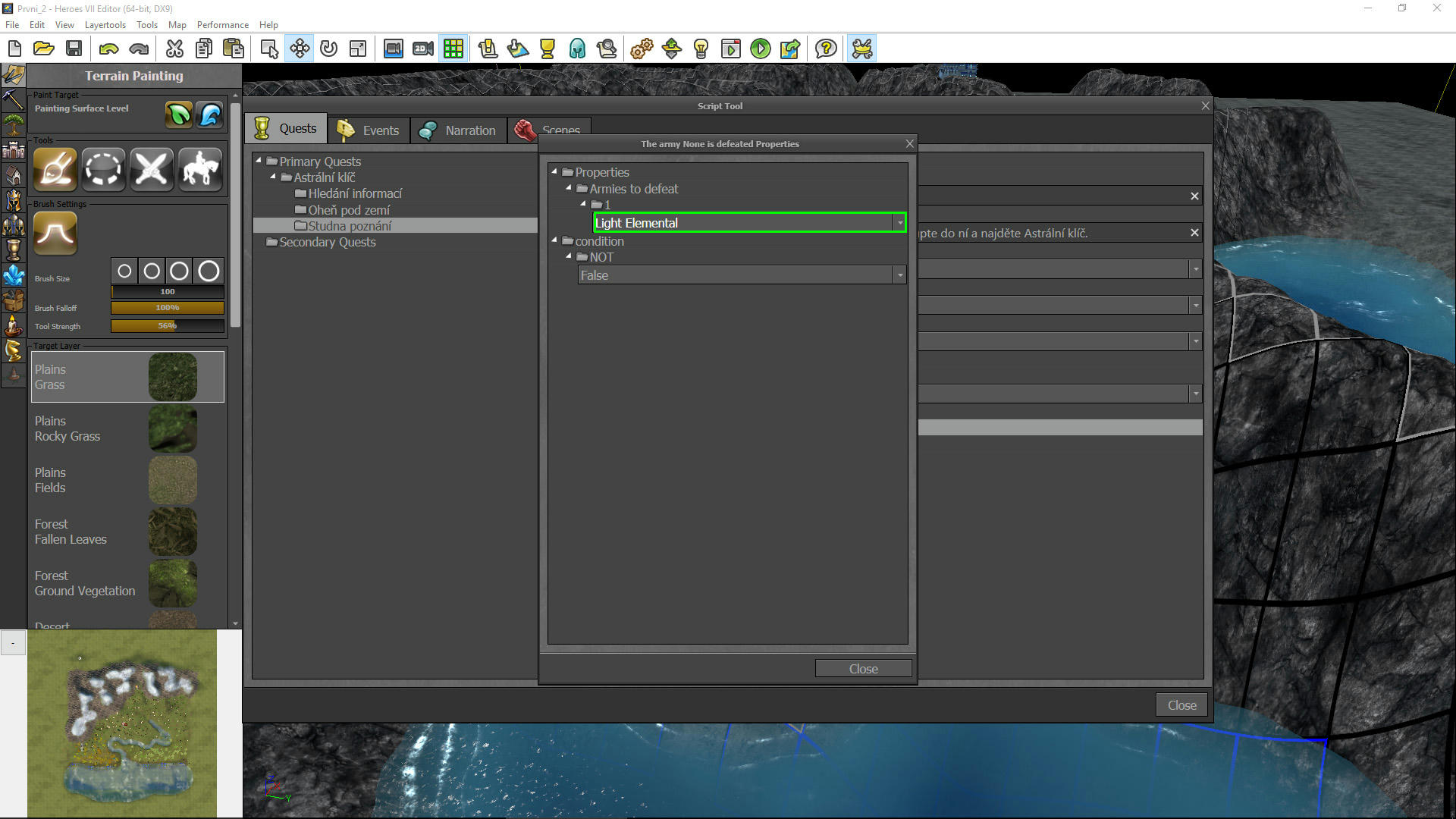Select the dashed ellipse tool
This screenshot has width=1456, height=819.
point(103,168)
